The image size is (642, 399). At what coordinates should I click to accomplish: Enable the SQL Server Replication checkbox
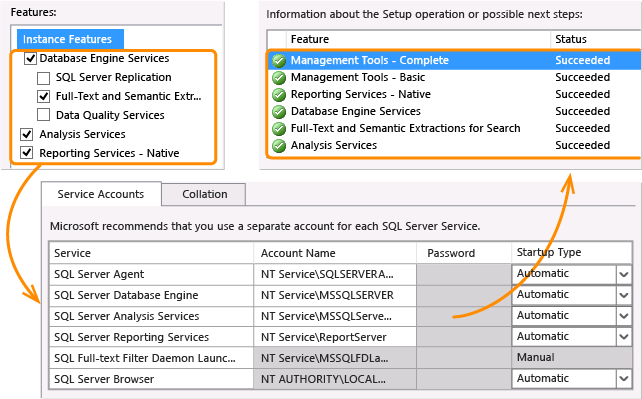click(43, 78)
